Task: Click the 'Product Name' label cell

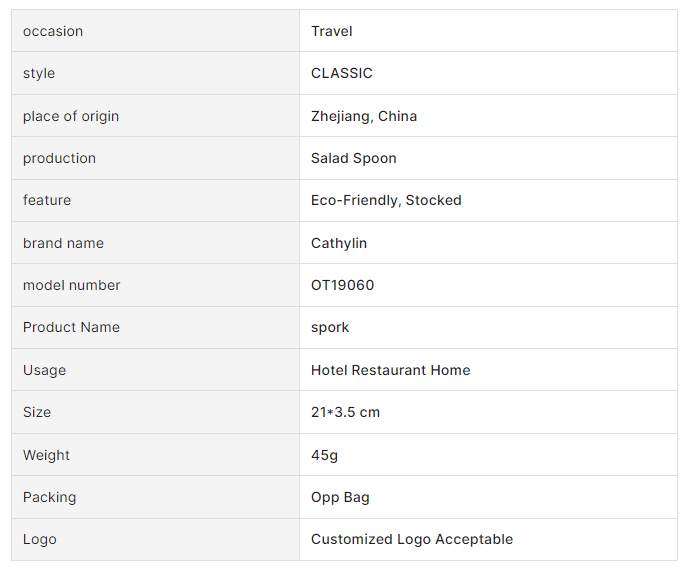Action: coord(71,327)
